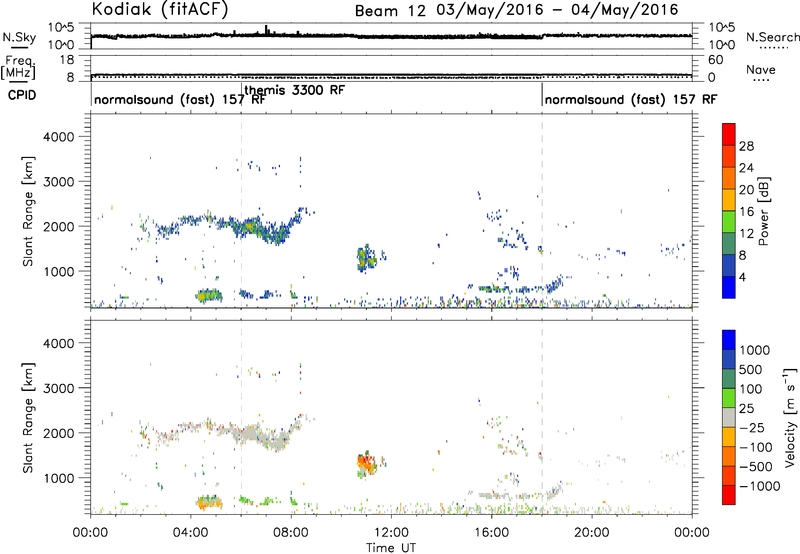
Task: Click the orange 11:00 echo cluster in velocity panel
Action: 367,465
